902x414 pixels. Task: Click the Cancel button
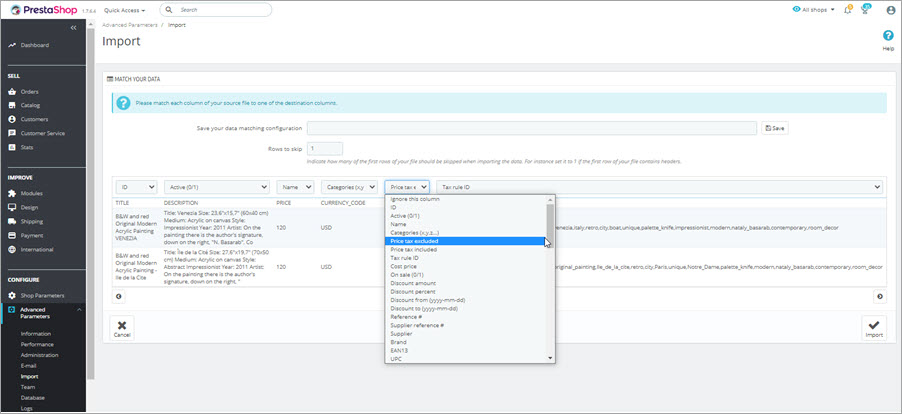pyautogui.click(x=122, y=328)
